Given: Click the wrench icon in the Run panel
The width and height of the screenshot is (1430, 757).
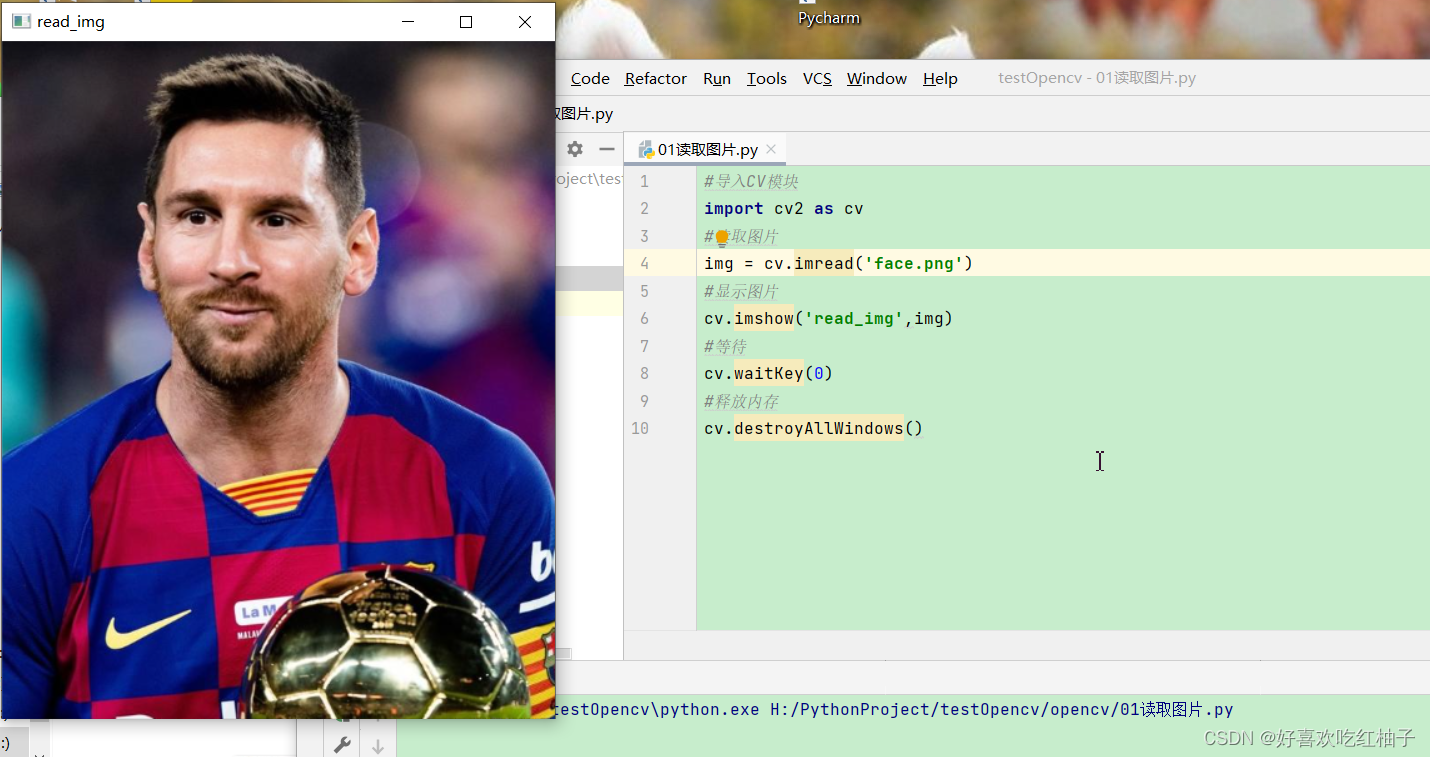Looking at the screenshot, I should tap(342, 745).
